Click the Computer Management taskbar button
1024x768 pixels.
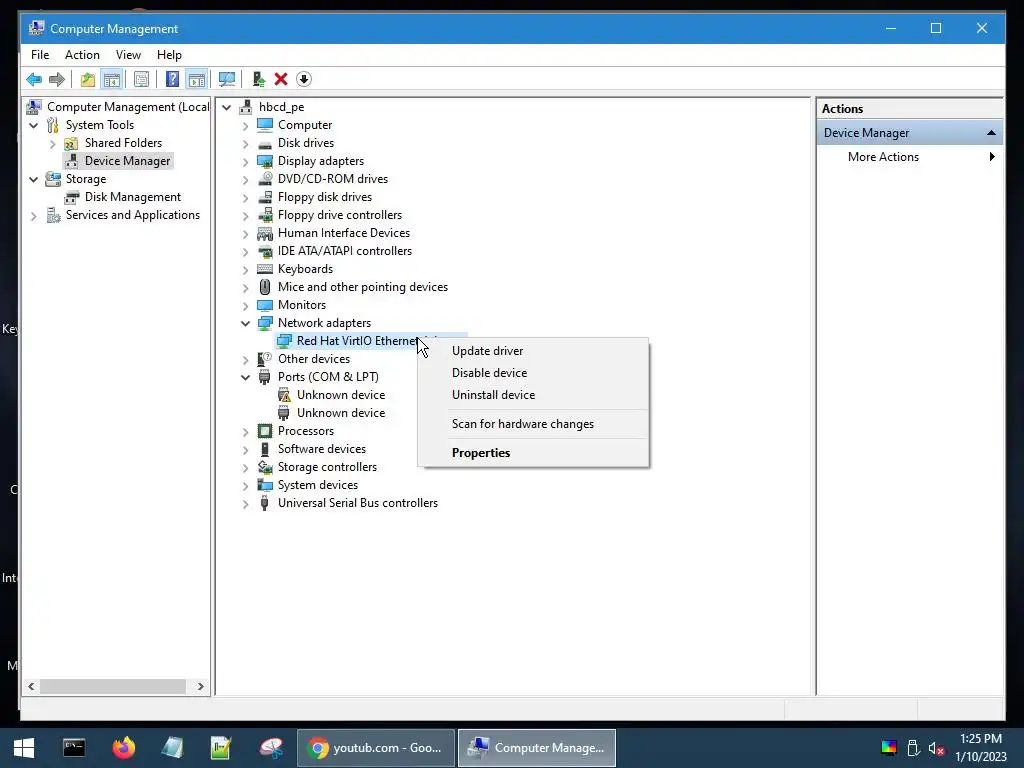(x=537, y=748)
